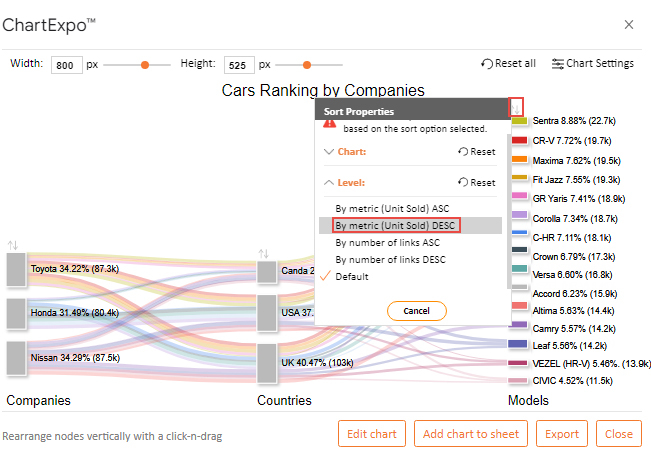651x464 pixels.
Task: Click the Companies level label
Action: click(x=39, y=401)
